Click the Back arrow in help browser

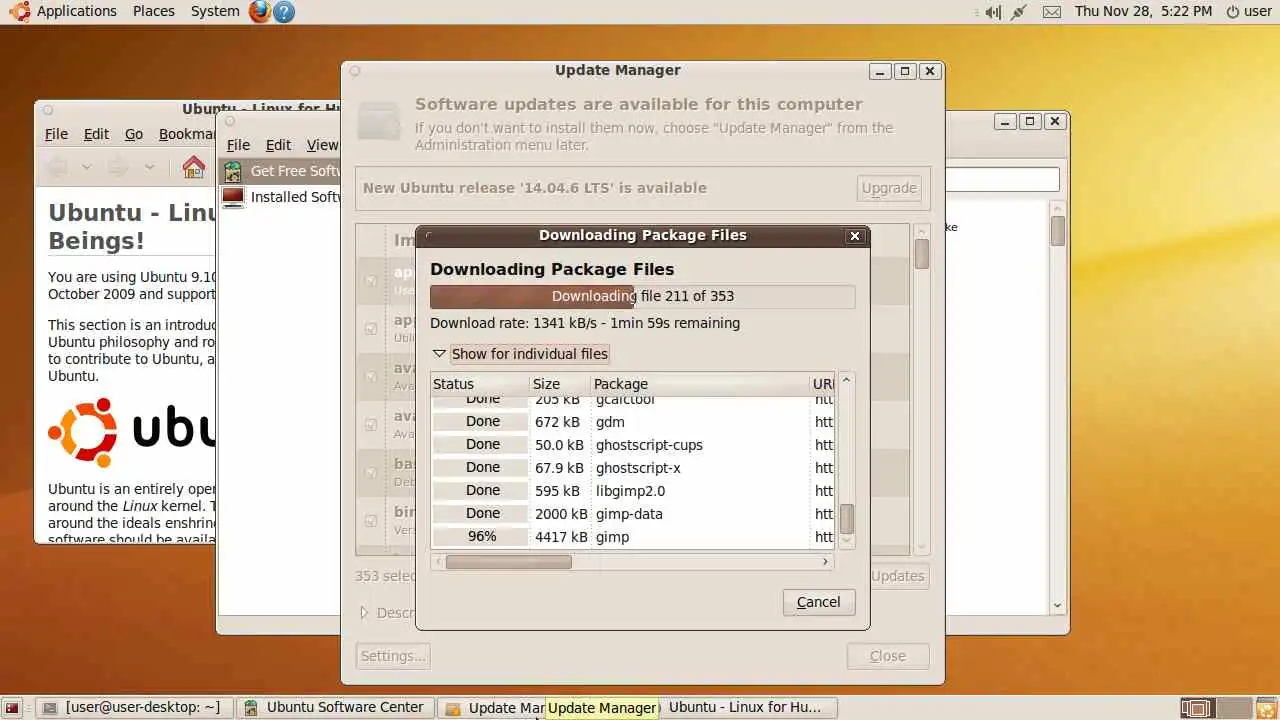[x=58, y=167]
